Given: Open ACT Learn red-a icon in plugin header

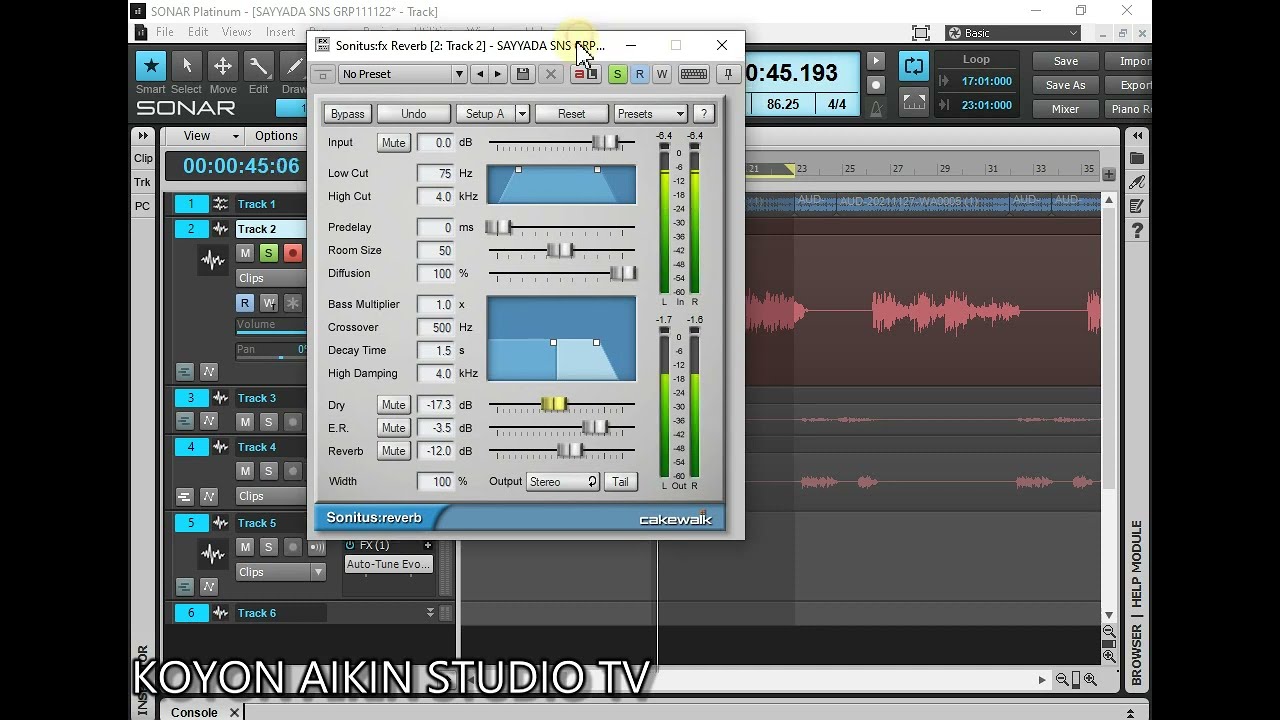Looking at the screenshot, I should tap(585, 74).
